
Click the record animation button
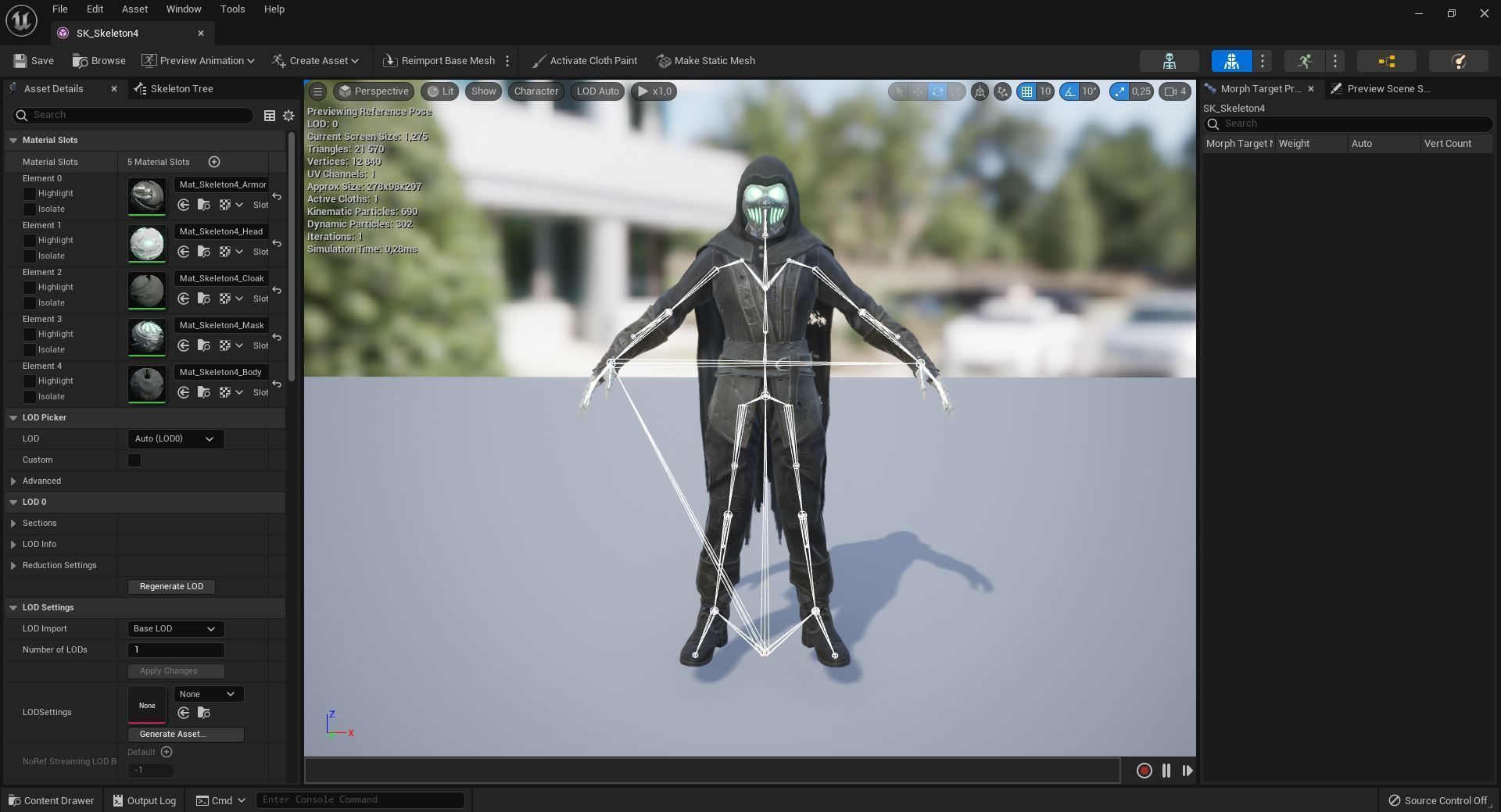(1144, 771)
